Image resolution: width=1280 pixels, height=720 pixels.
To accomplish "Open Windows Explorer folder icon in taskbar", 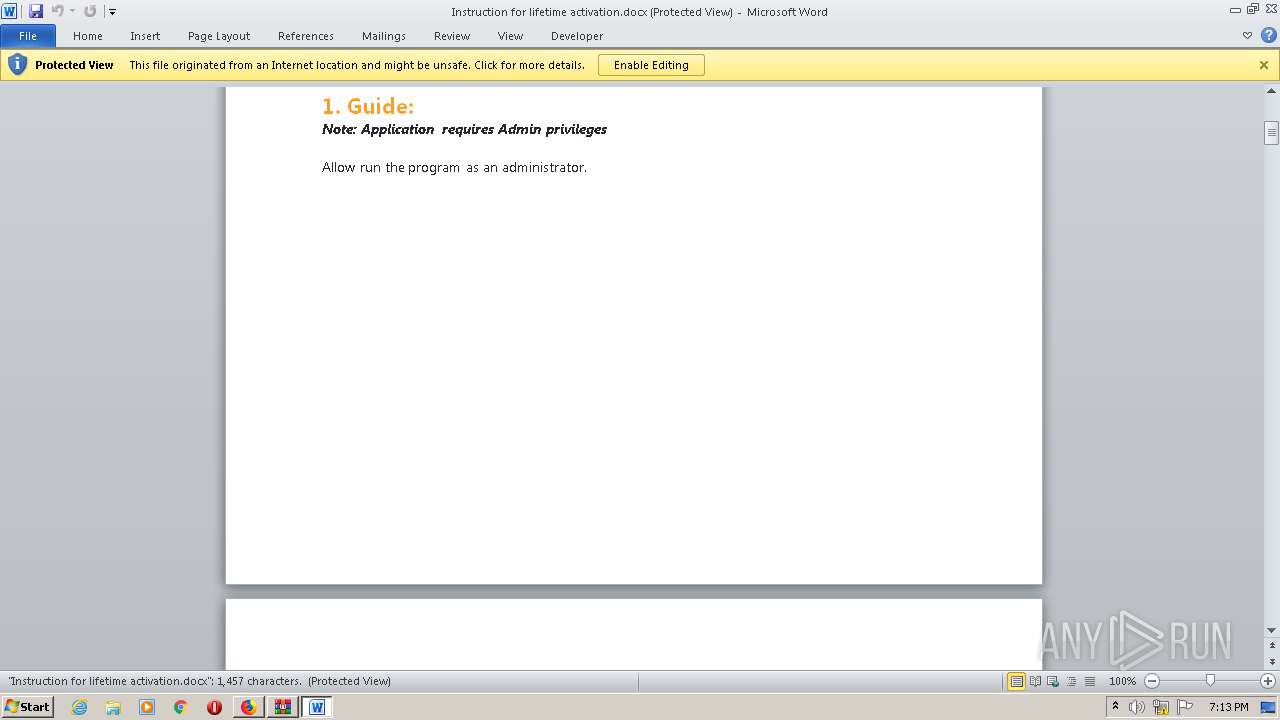I will [x=113, y=707].
